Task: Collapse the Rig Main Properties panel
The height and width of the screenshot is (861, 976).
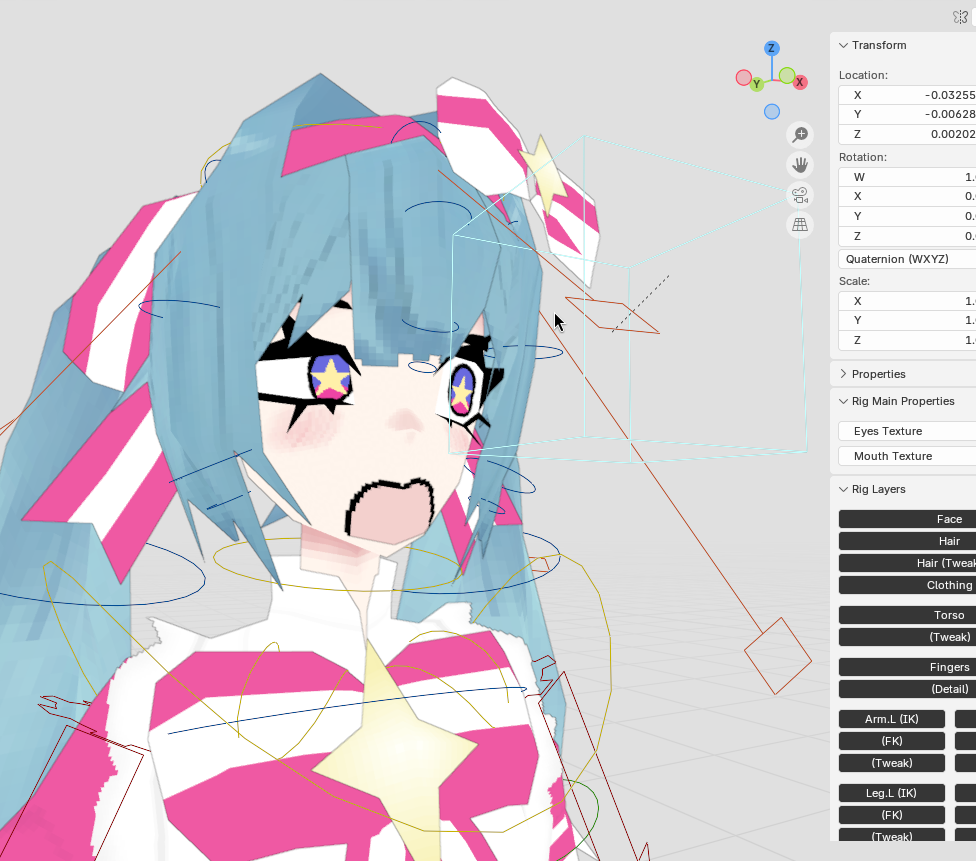Action: 843,402
